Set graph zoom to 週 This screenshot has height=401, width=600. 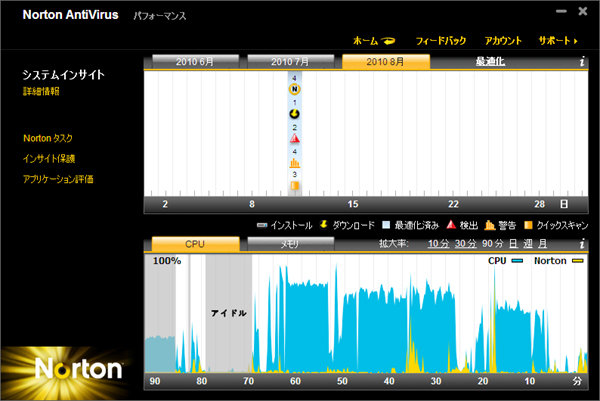(x=528, y=243)
